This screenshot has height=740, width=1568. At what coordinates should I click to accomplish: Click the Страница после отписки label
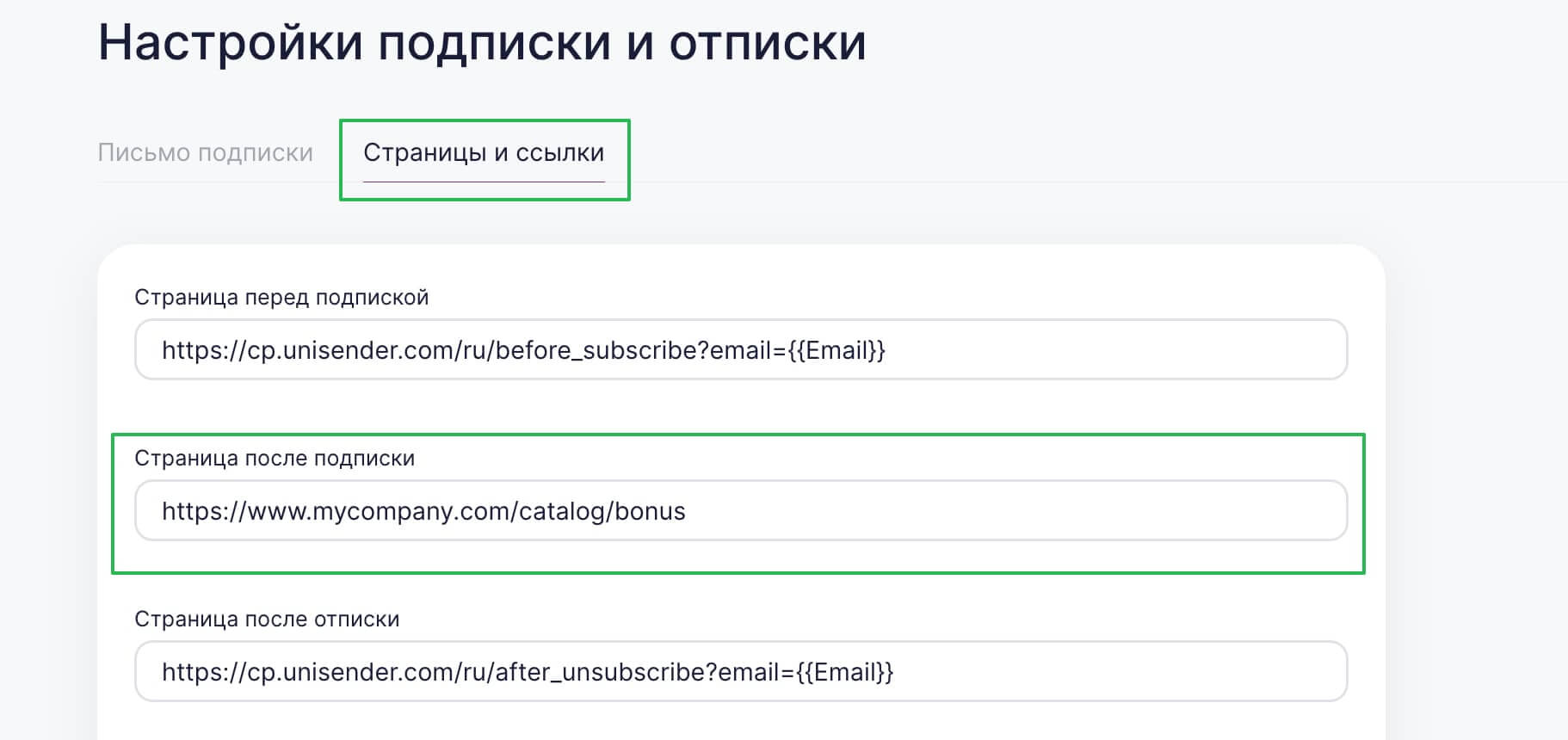coord(267,620)
